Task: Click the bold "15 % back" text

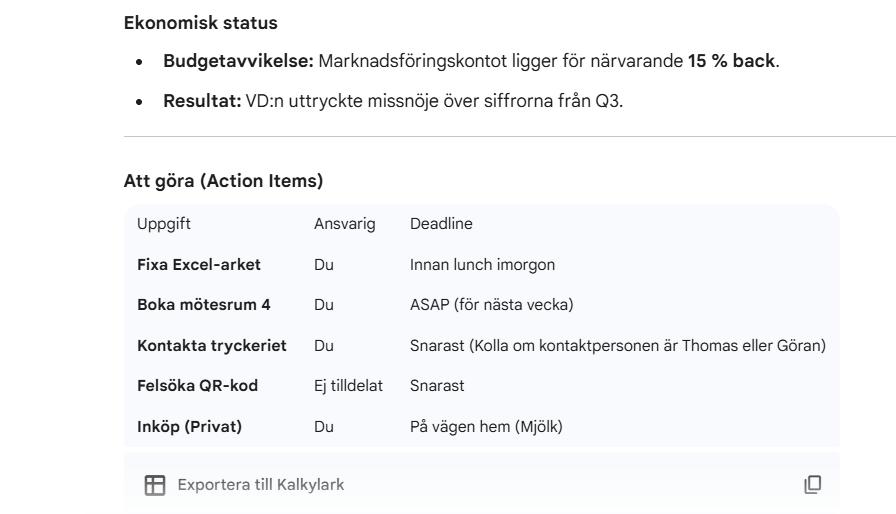Action: [732, 61]
